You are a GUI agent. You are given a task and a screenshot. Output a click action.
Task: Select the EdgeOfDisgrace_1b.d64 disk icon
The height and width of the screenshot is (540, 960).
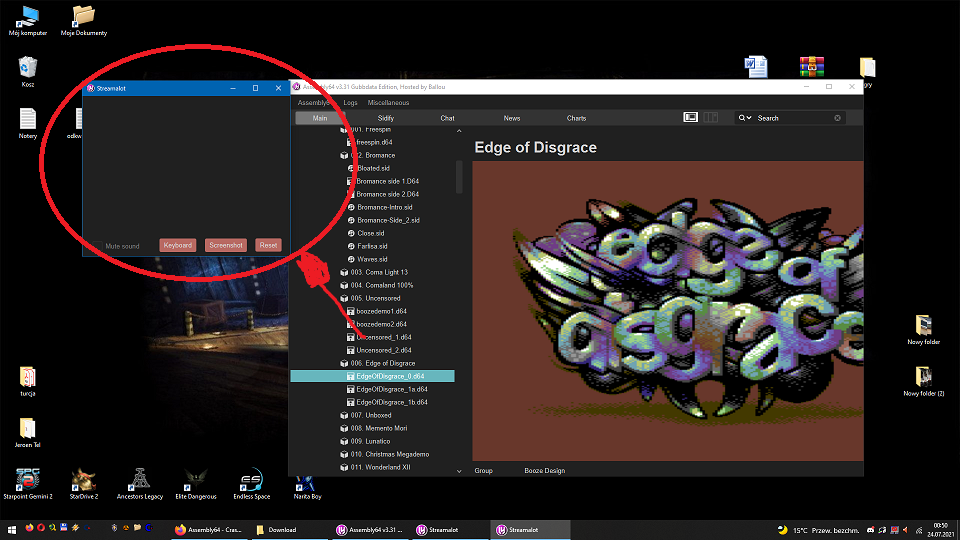(x=351, y=402)
